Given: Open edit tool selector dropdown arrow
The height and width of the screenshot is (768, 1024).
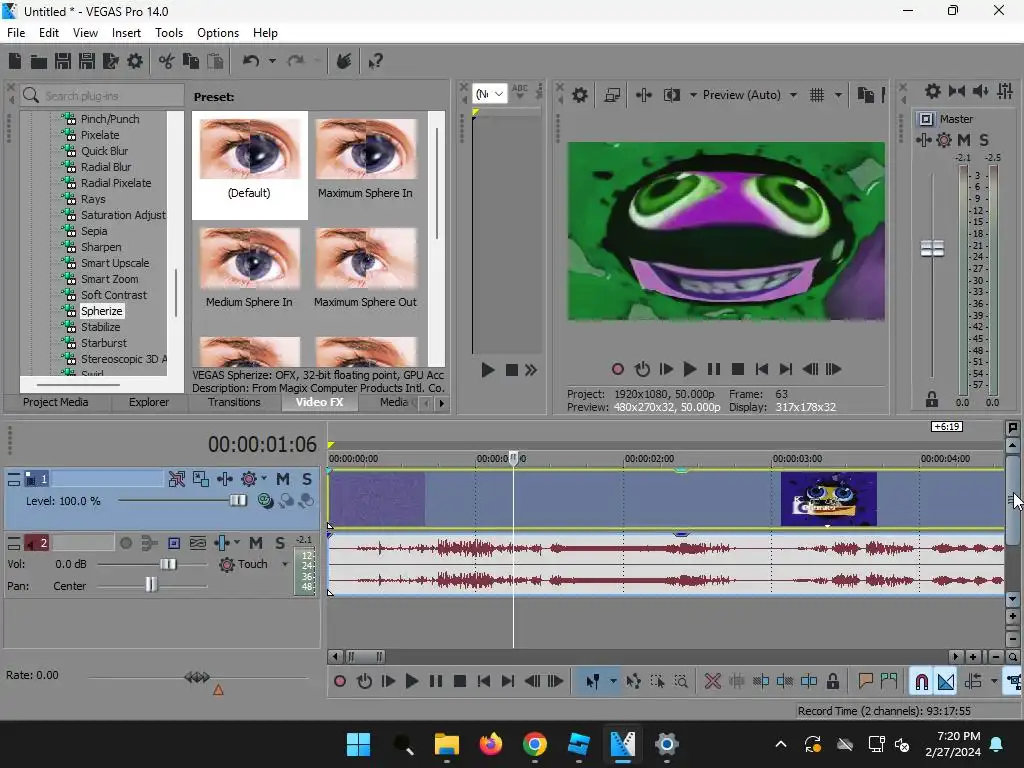Looking at the screenshot, I should [613, 681].
